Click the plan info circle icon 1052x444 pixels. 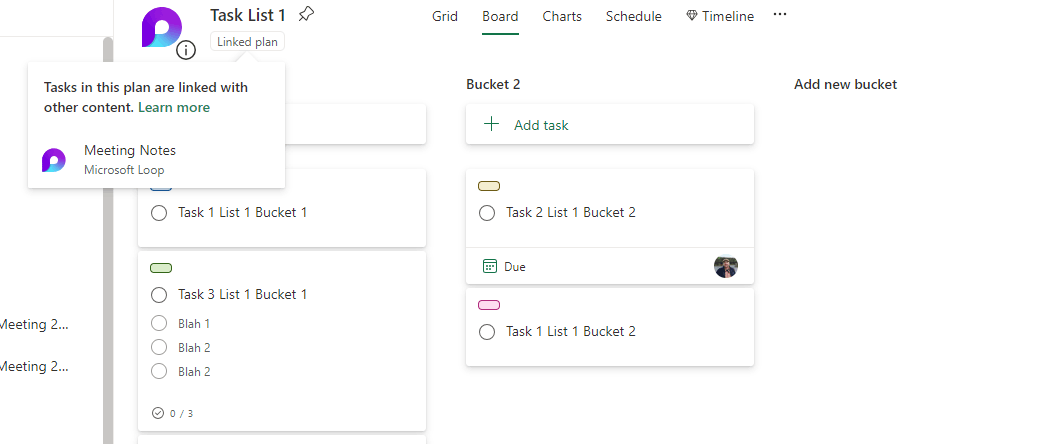click(x=186, y=51)
